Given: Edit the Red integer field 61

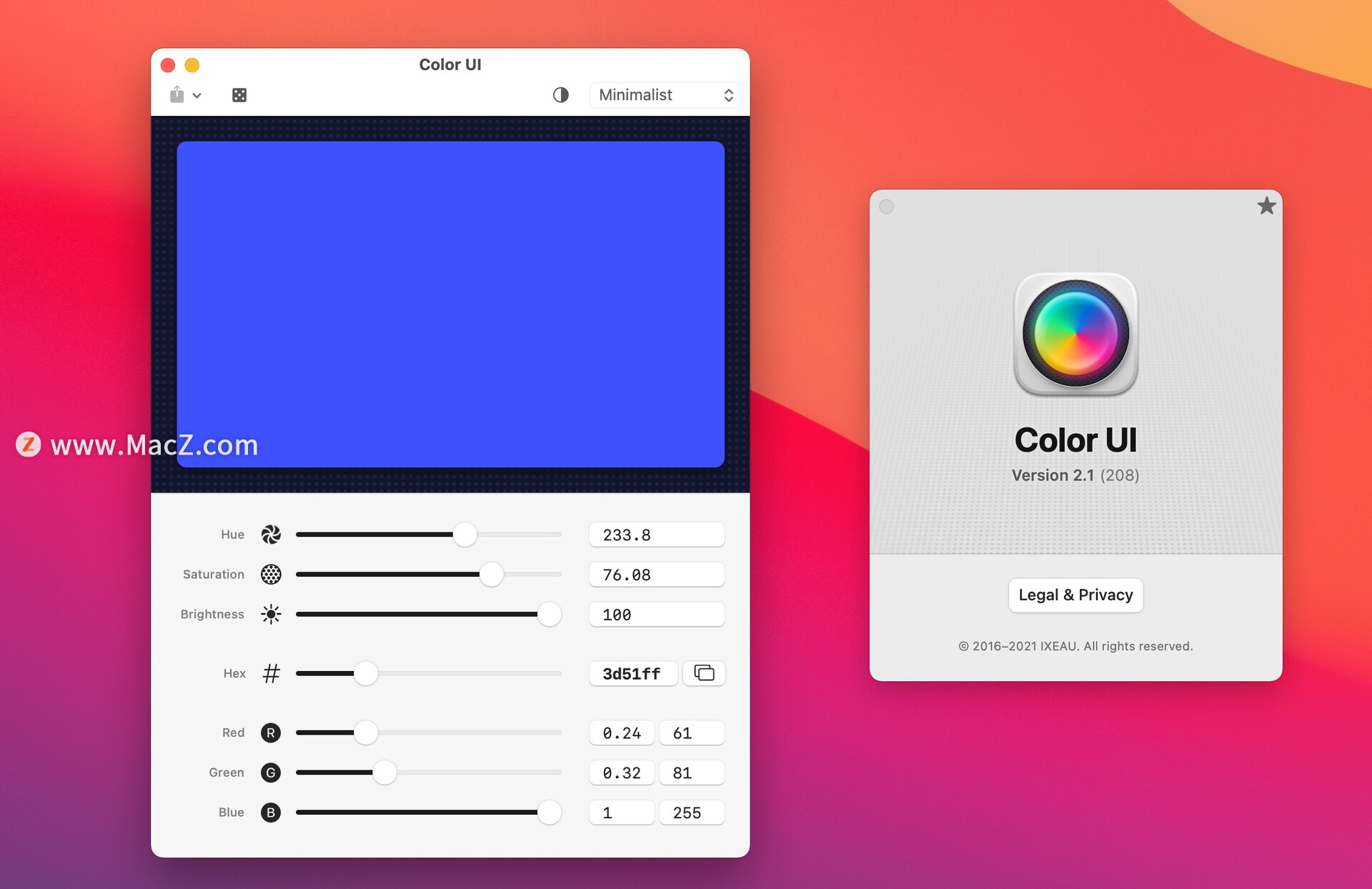Looking at the screenshot, I should click(692, 732).
